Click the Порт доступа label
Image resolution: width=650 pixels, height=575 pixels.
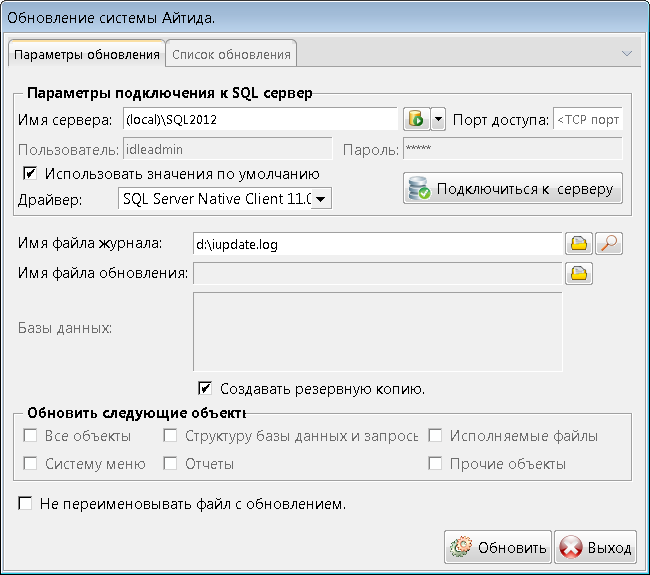tap(501, 120)
